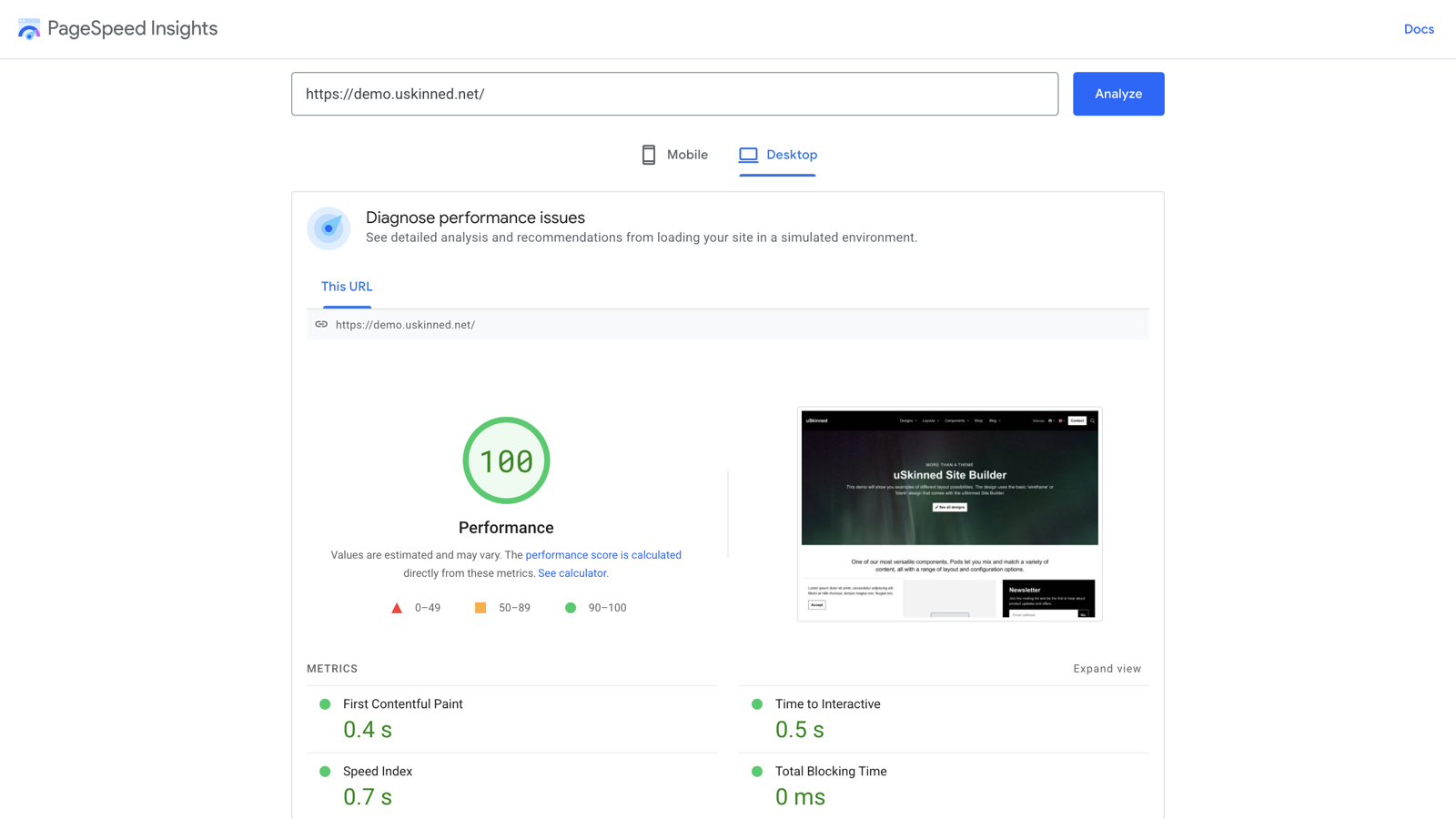Open the Docs link
The width and height of the screenshot is (1456, 819).
(x=1419, y=28)
